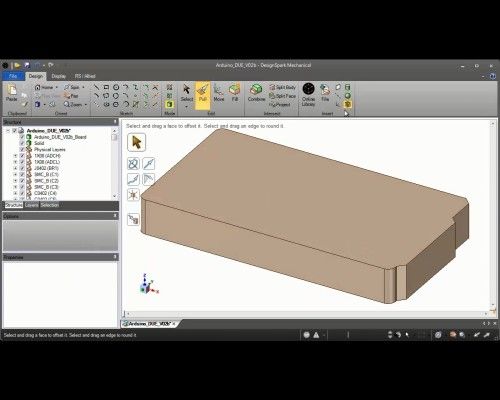Screen dimensions: 500x400
Task: Open the RS / Allied ribbon tab
Action: point(85,76)
